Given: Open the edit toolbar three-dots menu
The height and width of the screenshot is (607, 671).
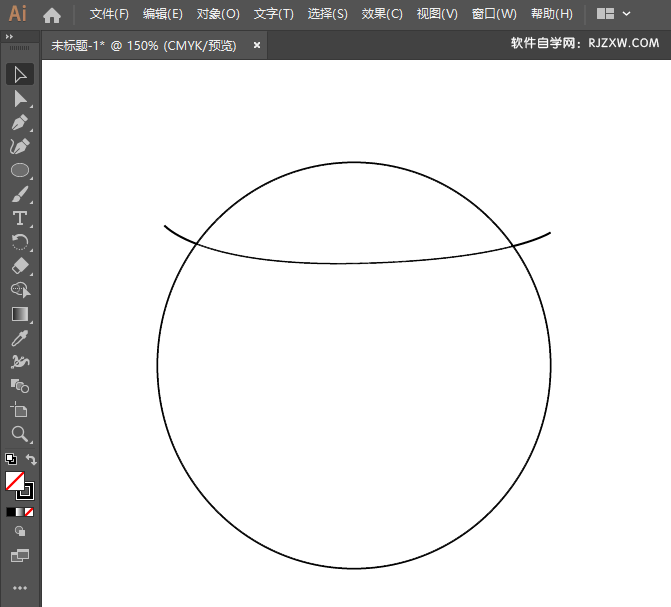Looking at the screenshot, I should tap(19, 588).
